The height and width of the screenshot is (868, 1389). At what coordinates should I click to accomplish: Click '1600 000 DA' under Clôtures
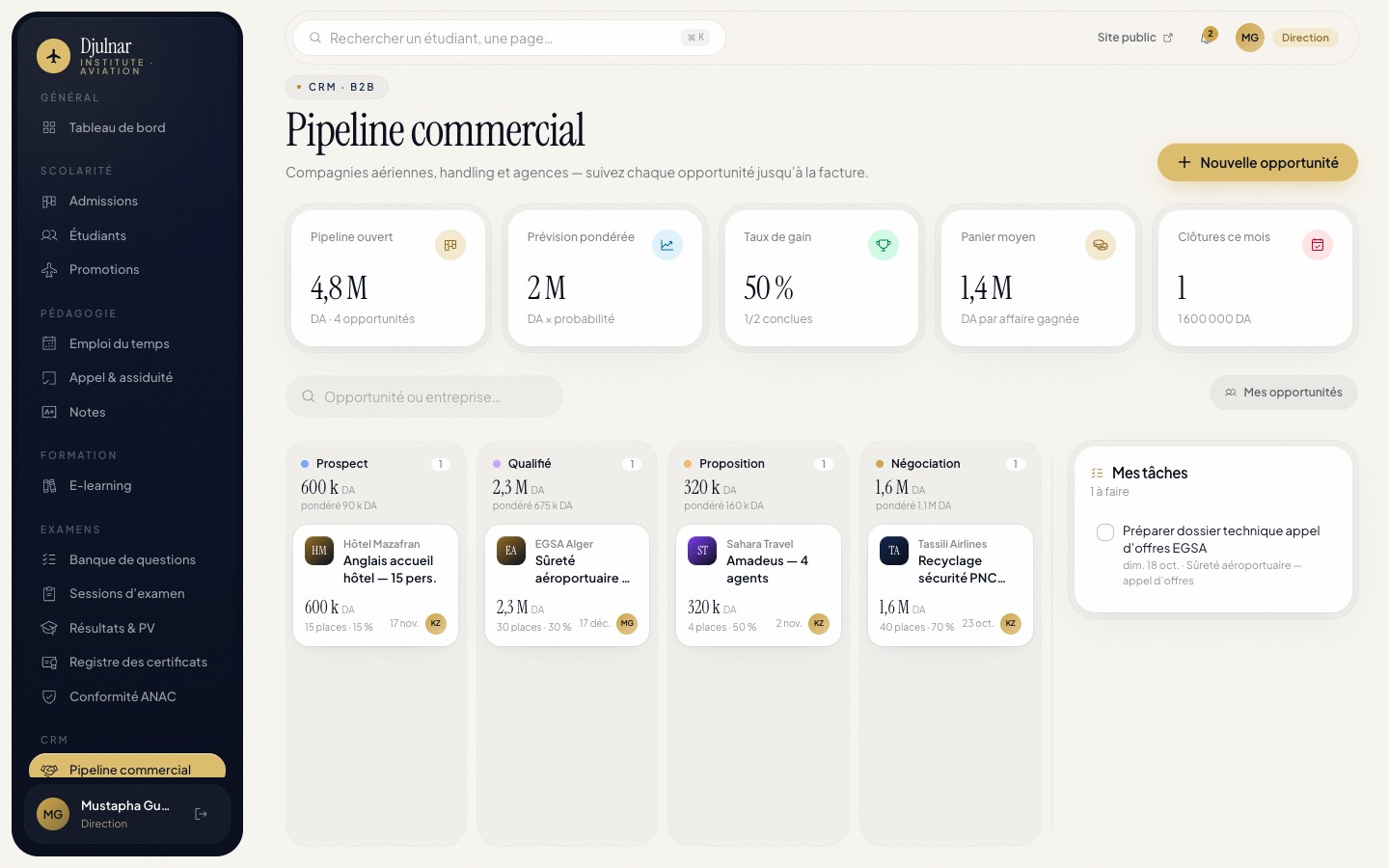[x=1214, y=319]
